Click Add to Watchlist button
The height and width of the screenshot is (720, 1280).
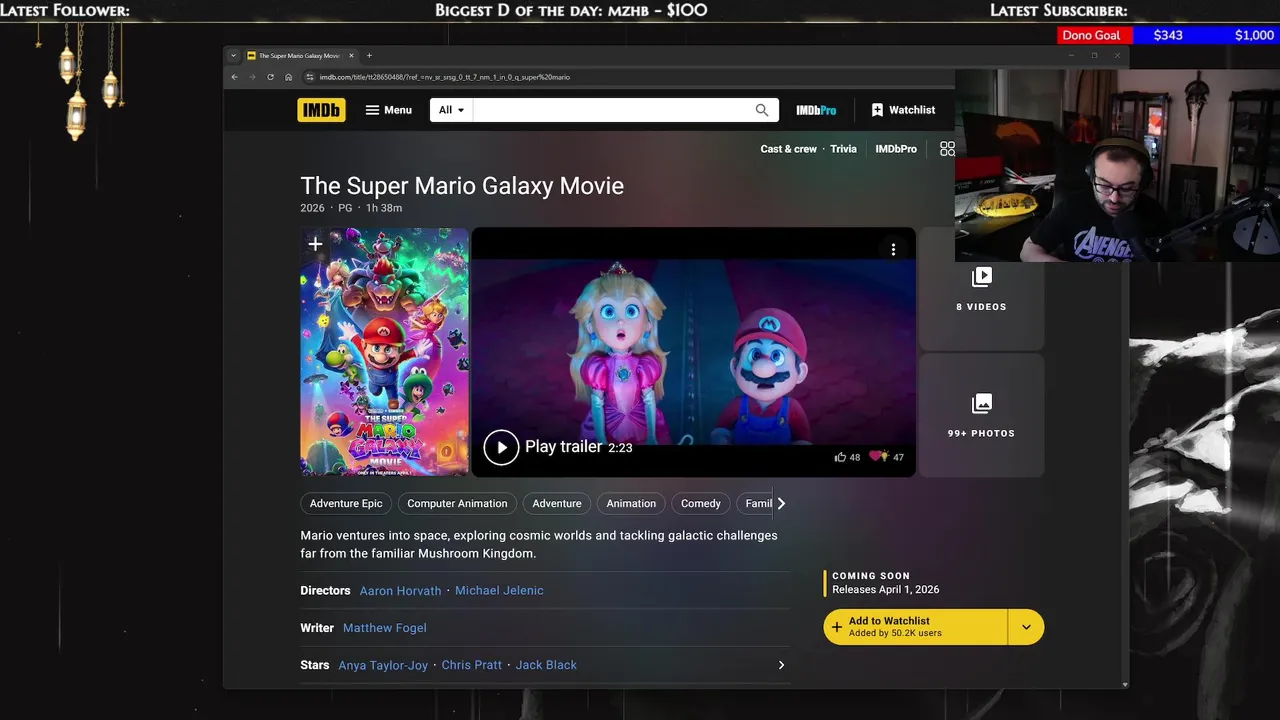coord(916,627)
